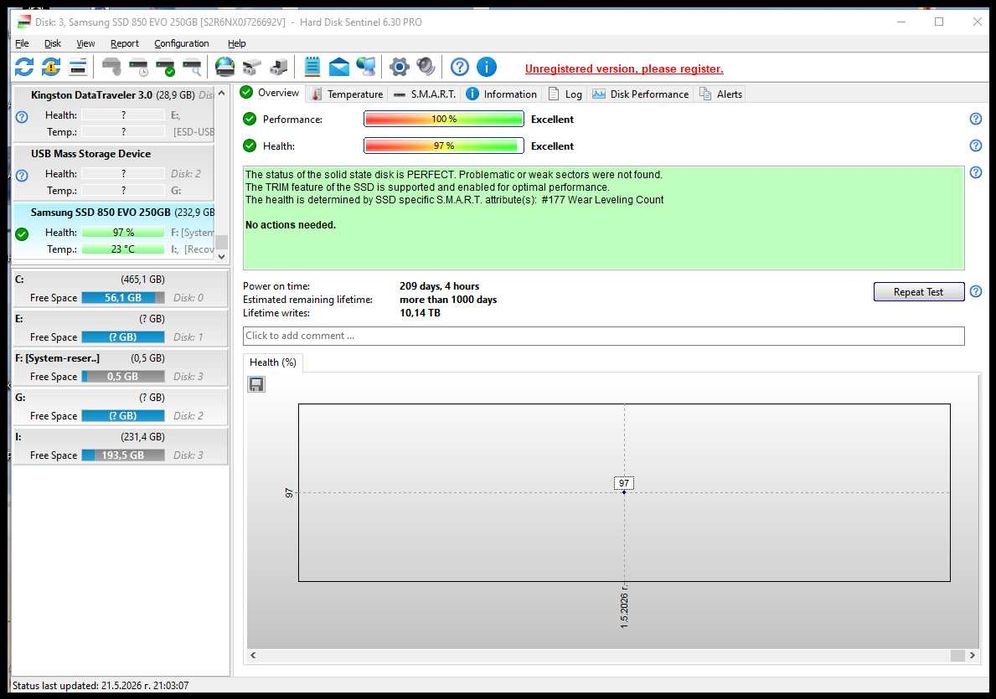Switch to the Information tab
Image resolution: width=996 pixels, height=699 pixels.
pos(501,94)
